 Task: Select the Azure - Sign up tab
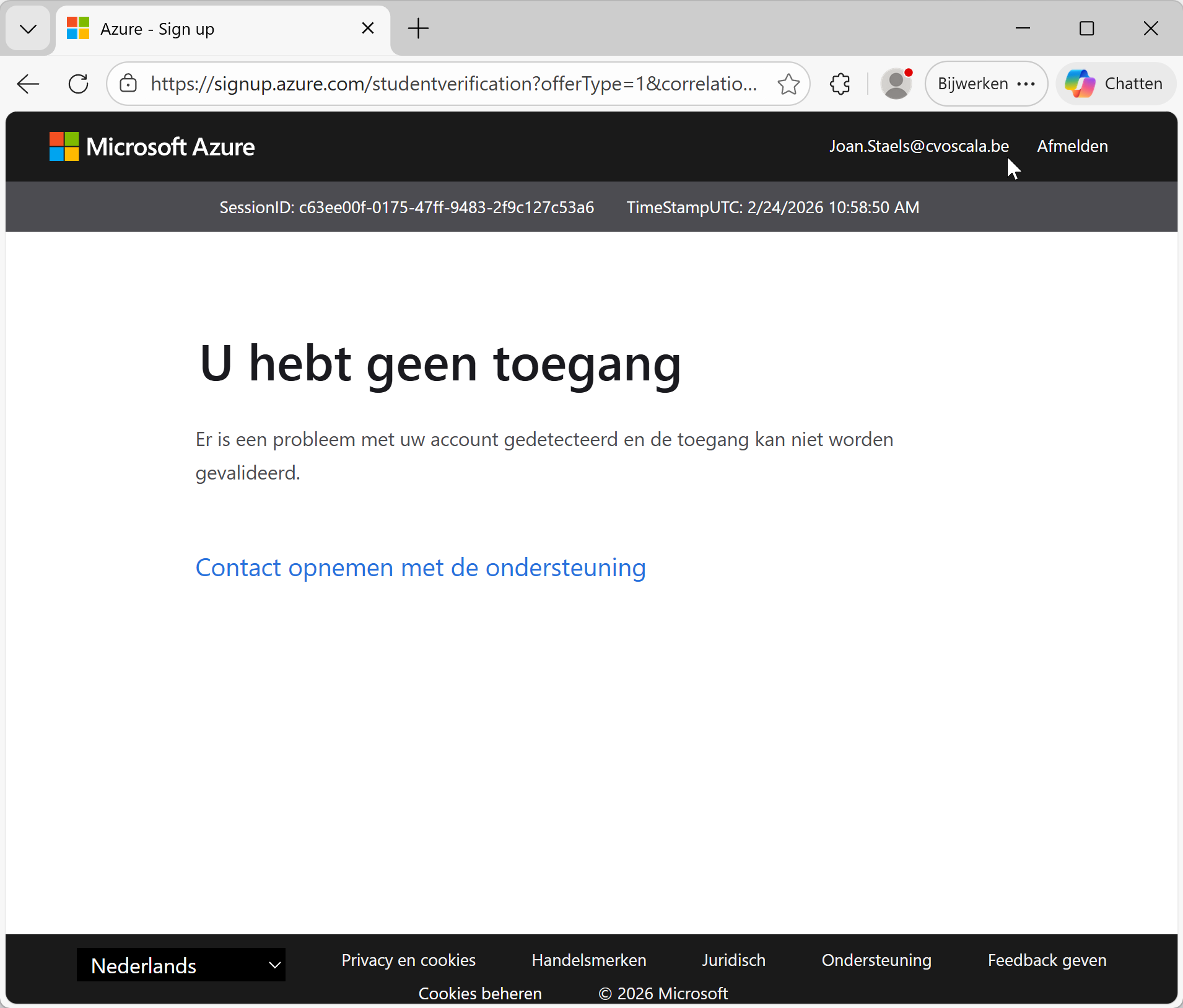click(x=223, y=29)
